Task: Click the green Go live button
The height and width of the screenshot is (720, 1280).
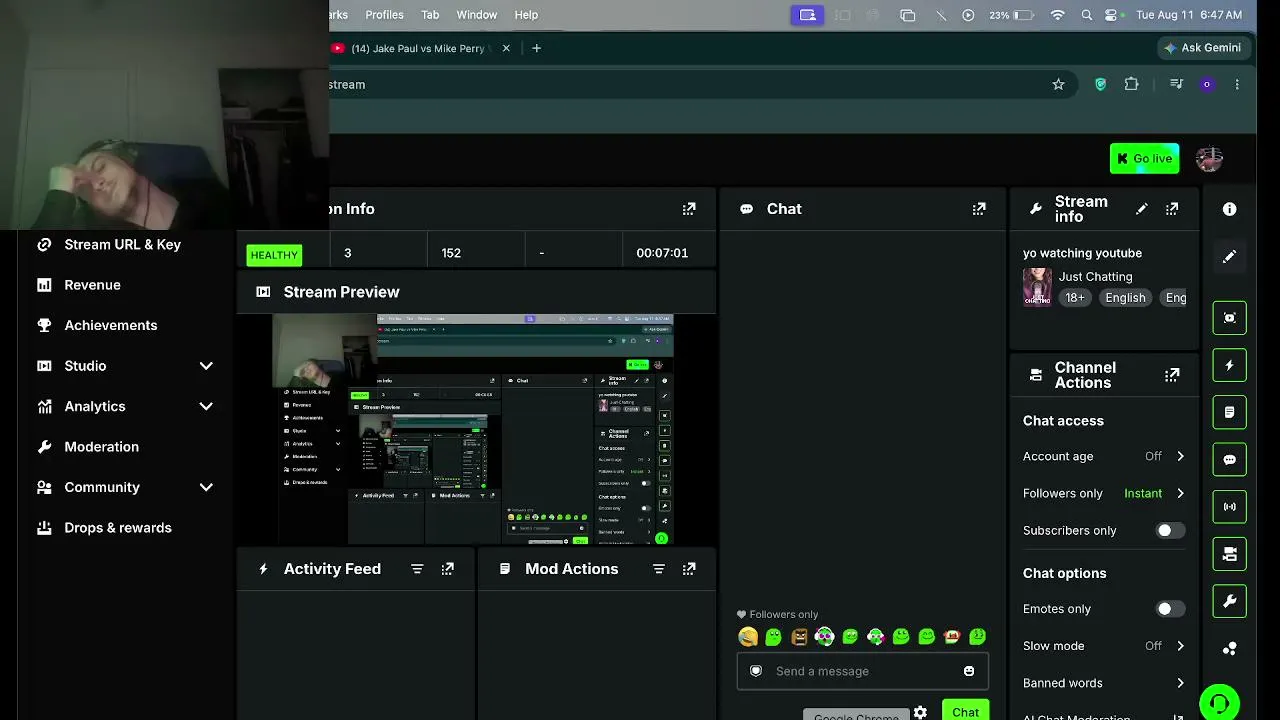Action: (x=1144, y=158)
